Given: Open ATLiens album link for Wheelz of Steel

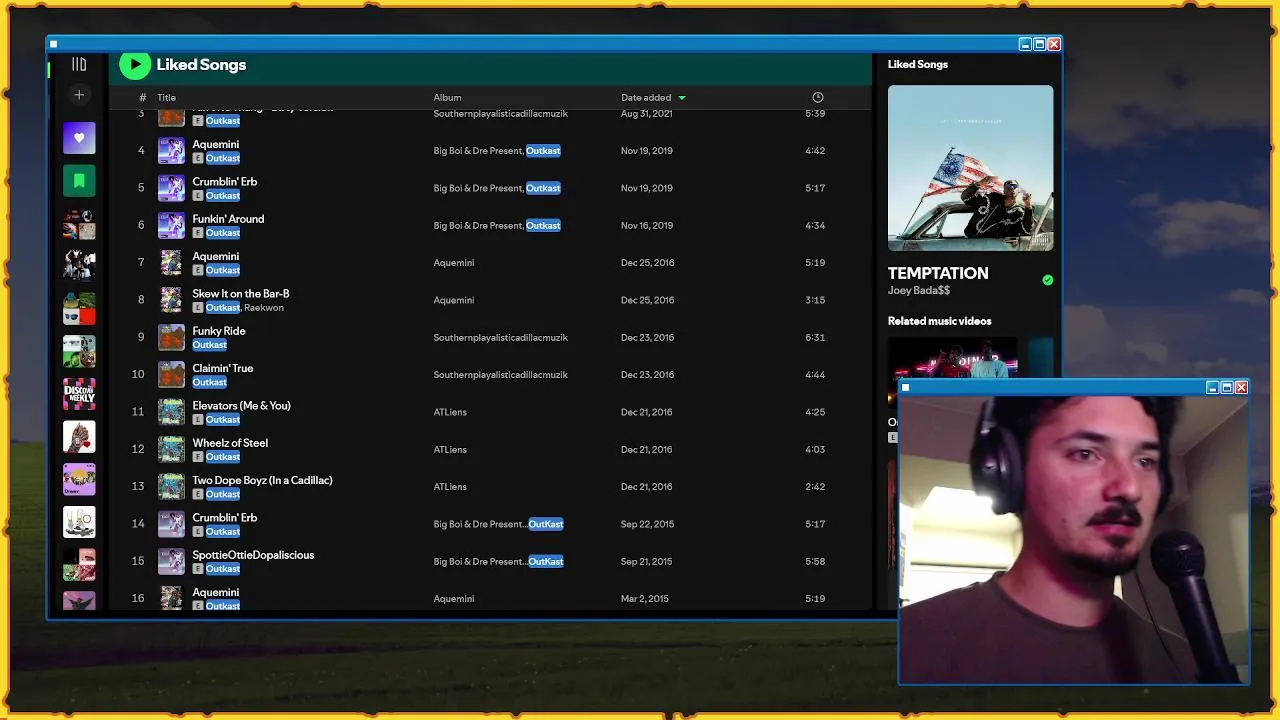Looking at the screenshot, I should pos(450,450).
